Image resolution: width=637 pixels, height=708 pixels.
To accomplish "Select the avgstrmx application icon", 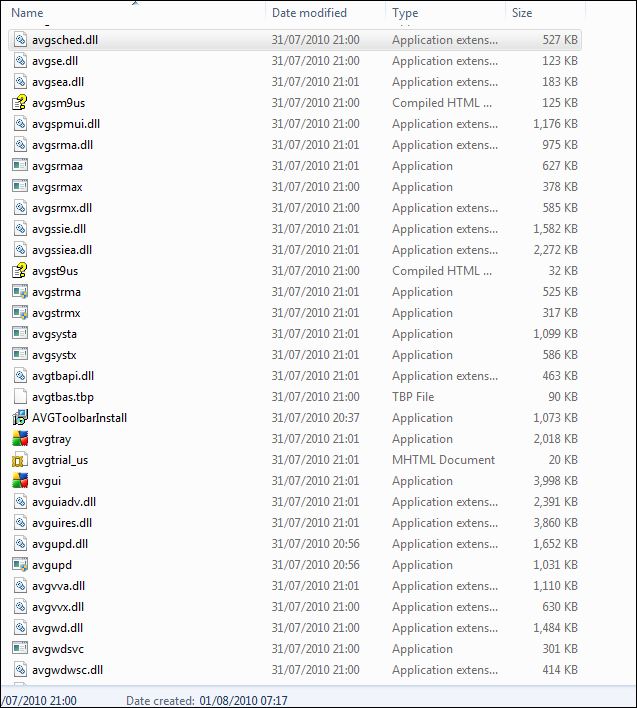I will [x=20, y=313].
